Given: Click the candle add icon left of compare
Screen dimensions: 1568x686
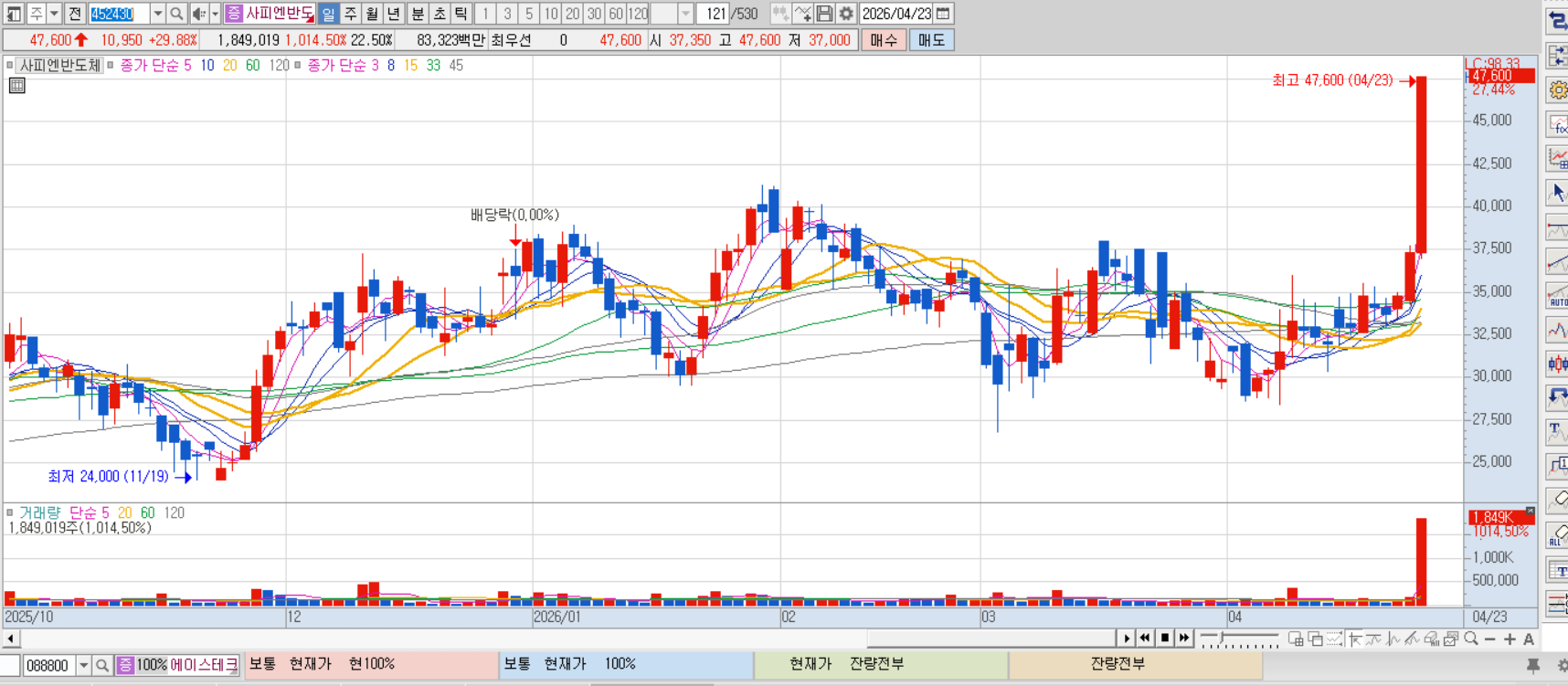Looking at the screenshot, I should 780,14.
